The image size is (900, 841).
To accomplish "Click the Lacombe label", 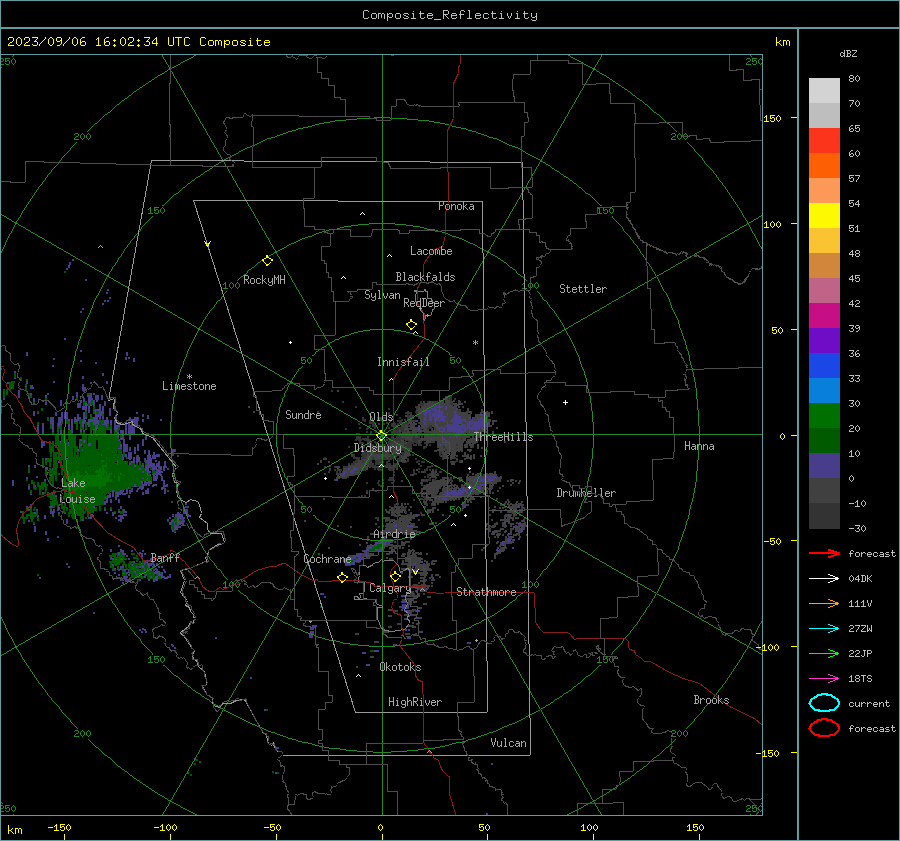I will click(431, 251).
